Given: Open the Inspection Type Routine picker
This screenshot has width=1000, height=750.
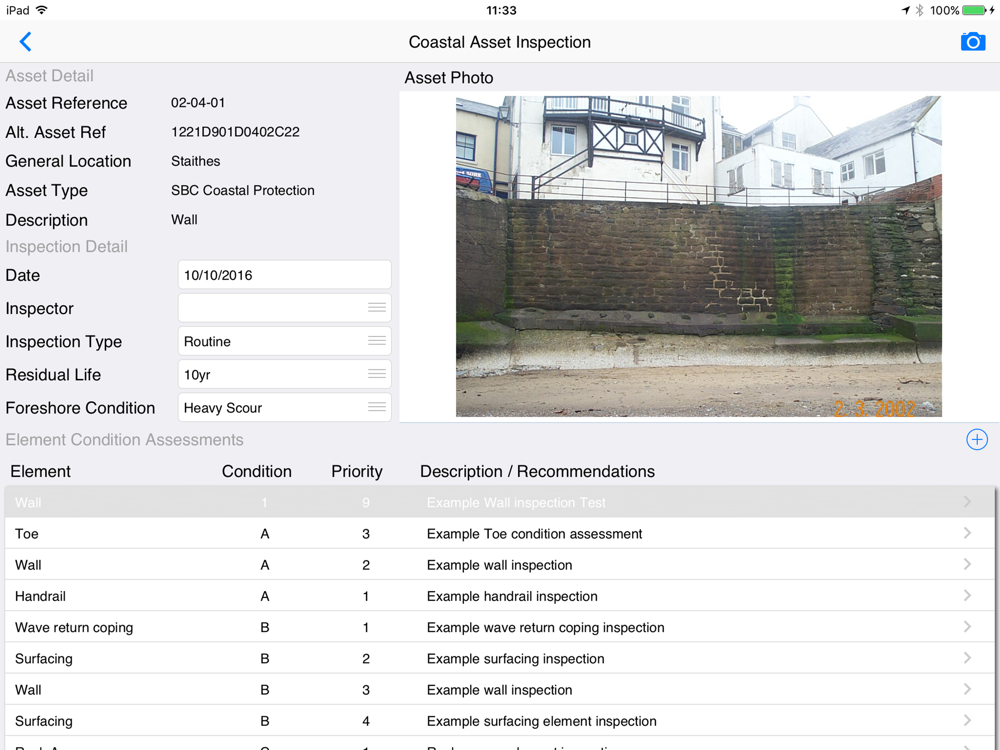Looking at the screenshot, I should (x=284, y=341).
